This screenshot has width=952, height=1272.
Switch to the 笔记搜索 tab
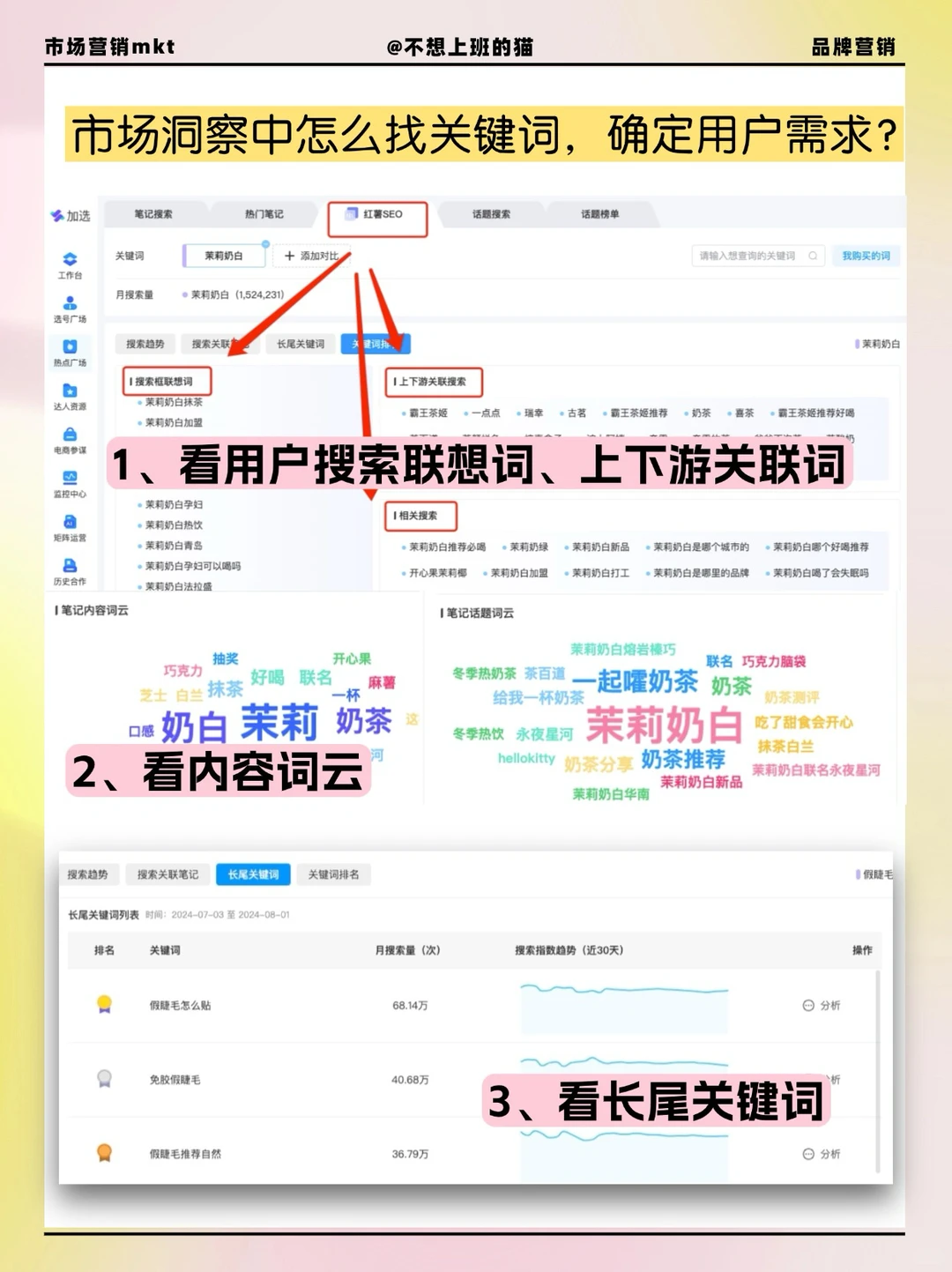[x=153, y=214]
